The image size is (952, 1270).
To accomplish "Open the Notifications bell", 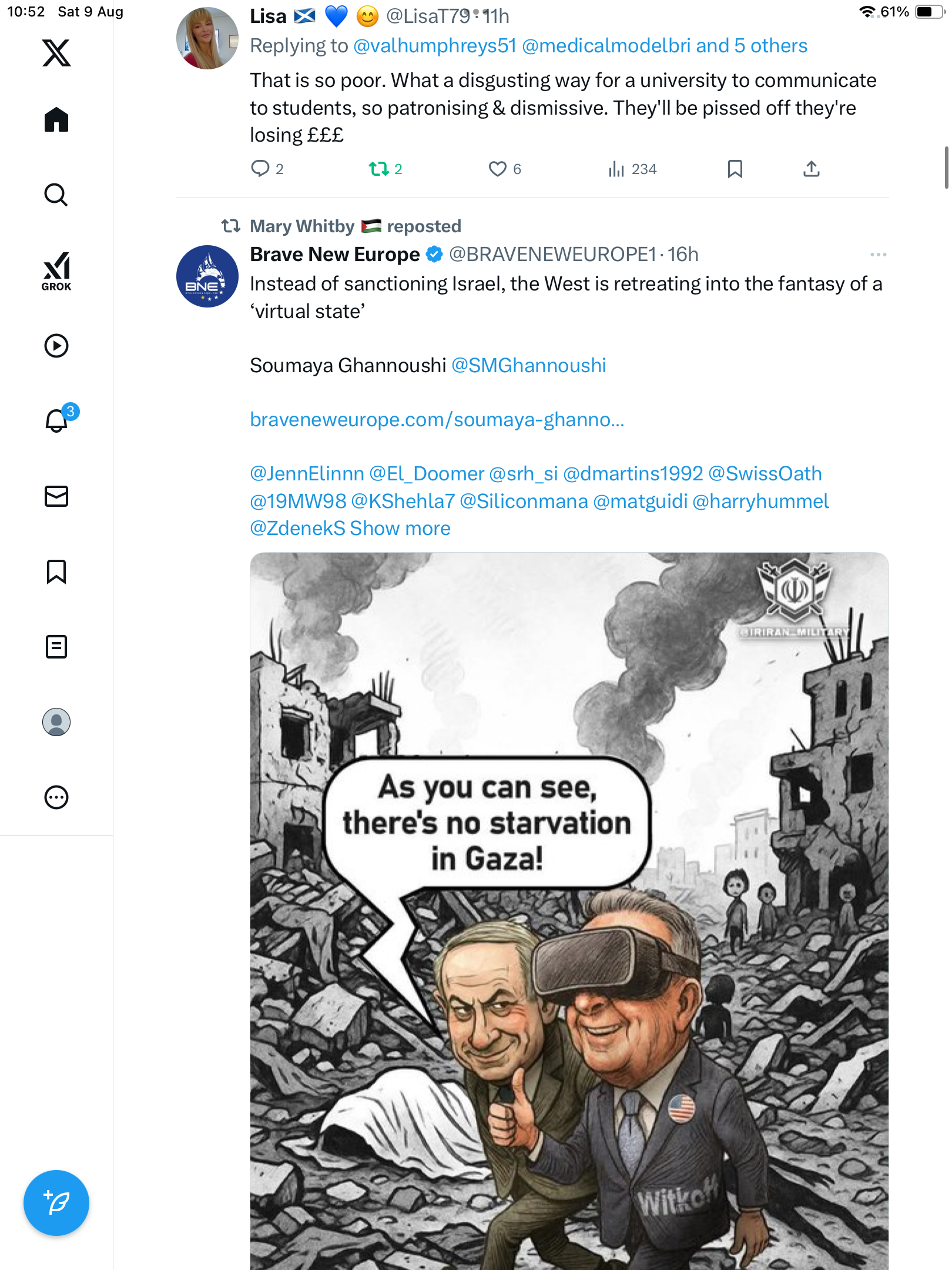I will coord(56,420).
